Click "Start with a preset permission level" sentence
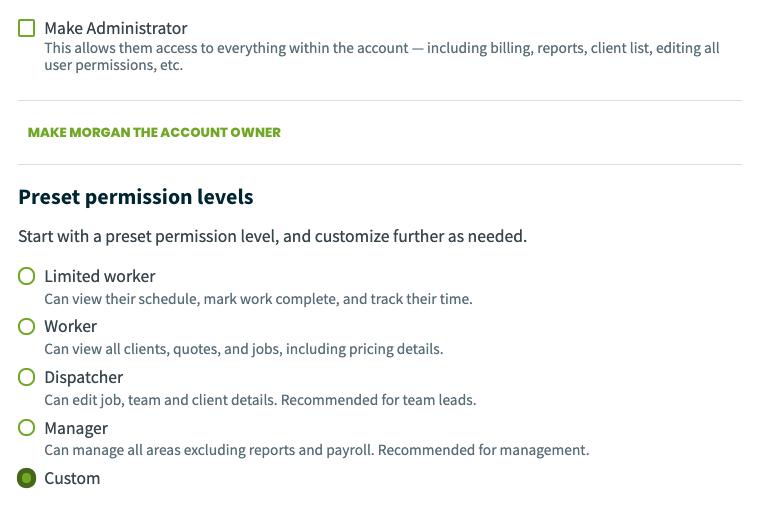 click(272, 237)
